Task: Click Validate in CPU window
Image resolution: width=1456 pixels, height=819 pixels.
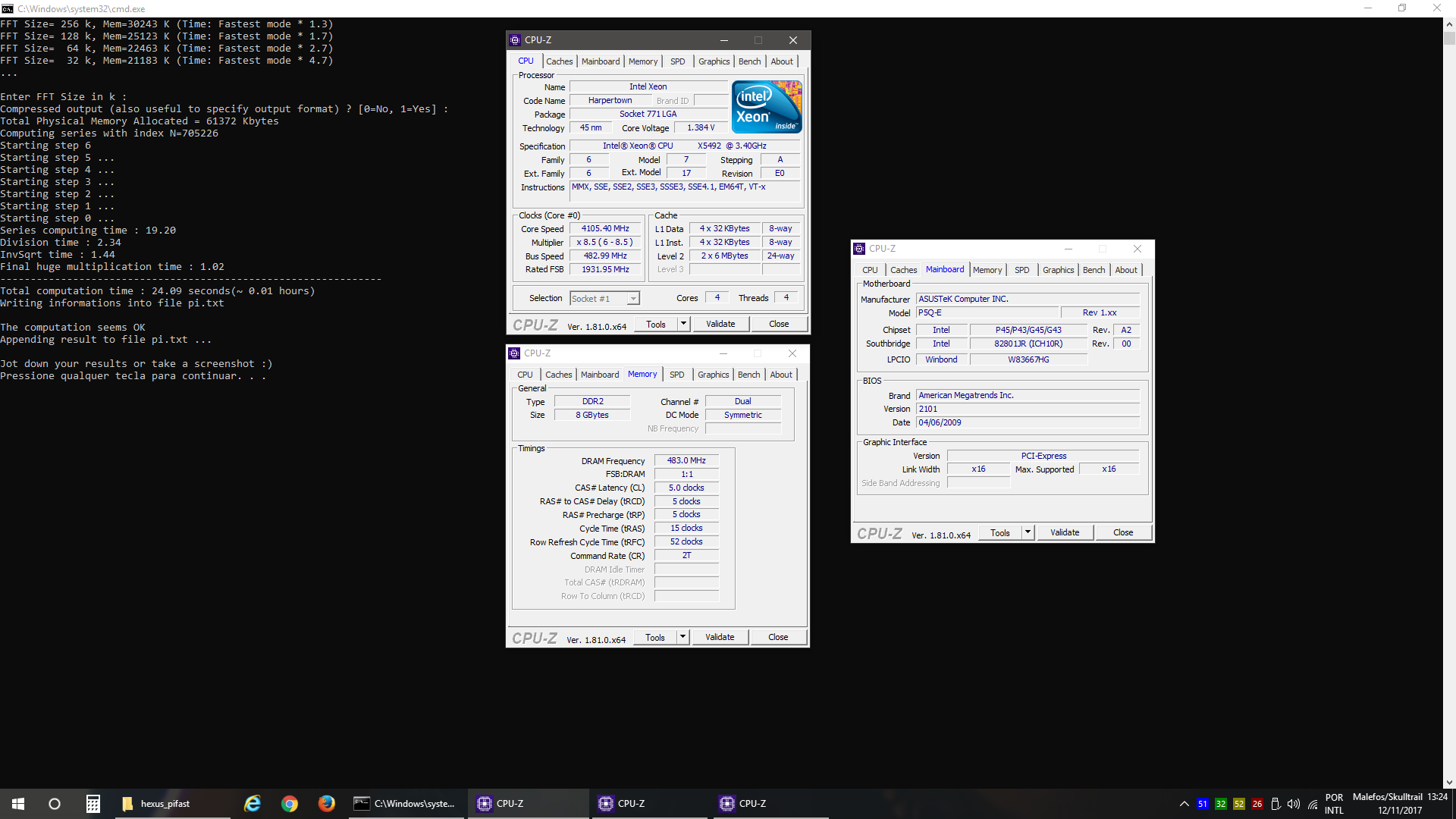Action: [x=720, y=324]
